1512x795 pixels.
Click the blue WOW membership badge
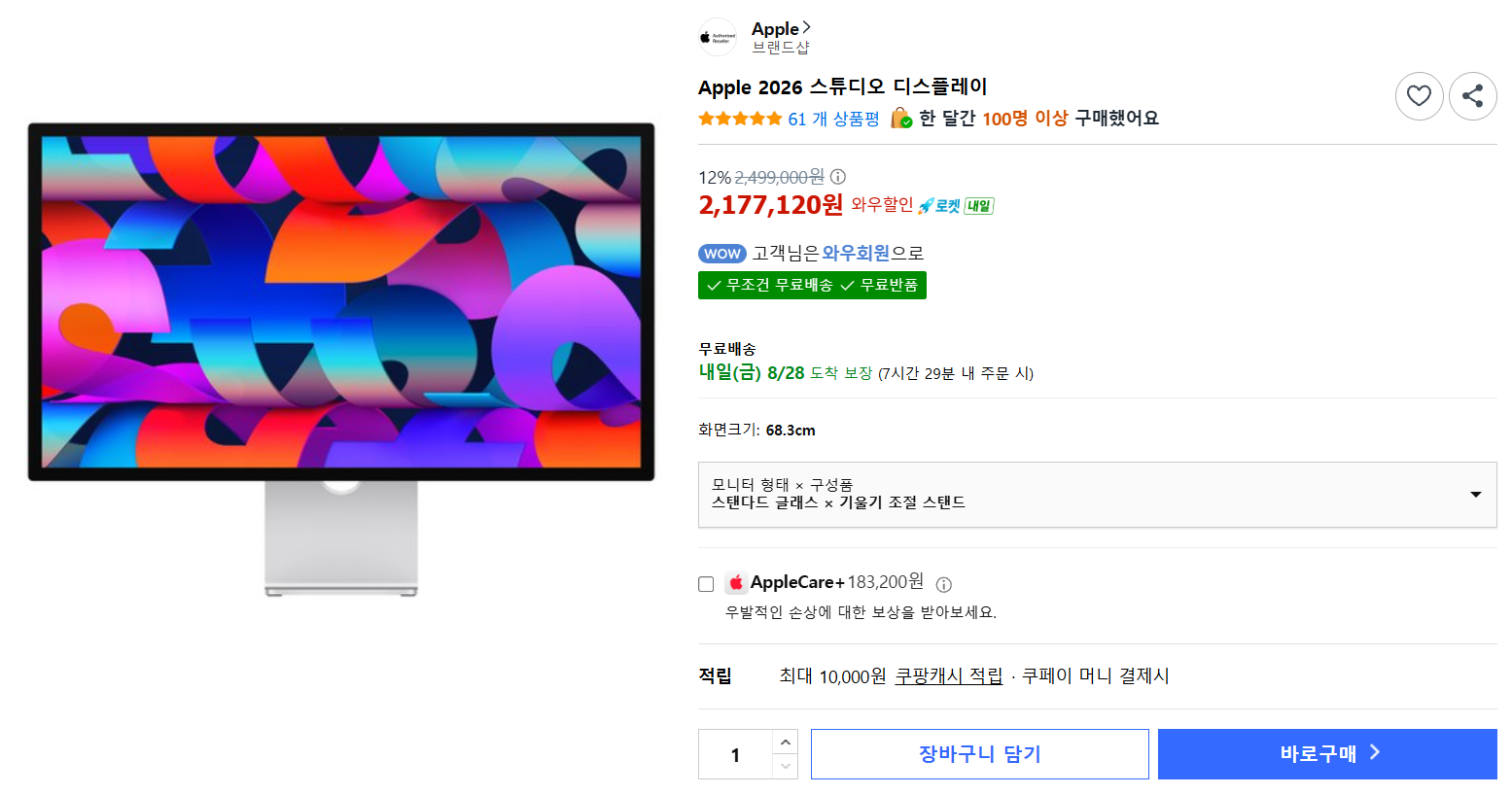tap(722, 254)
